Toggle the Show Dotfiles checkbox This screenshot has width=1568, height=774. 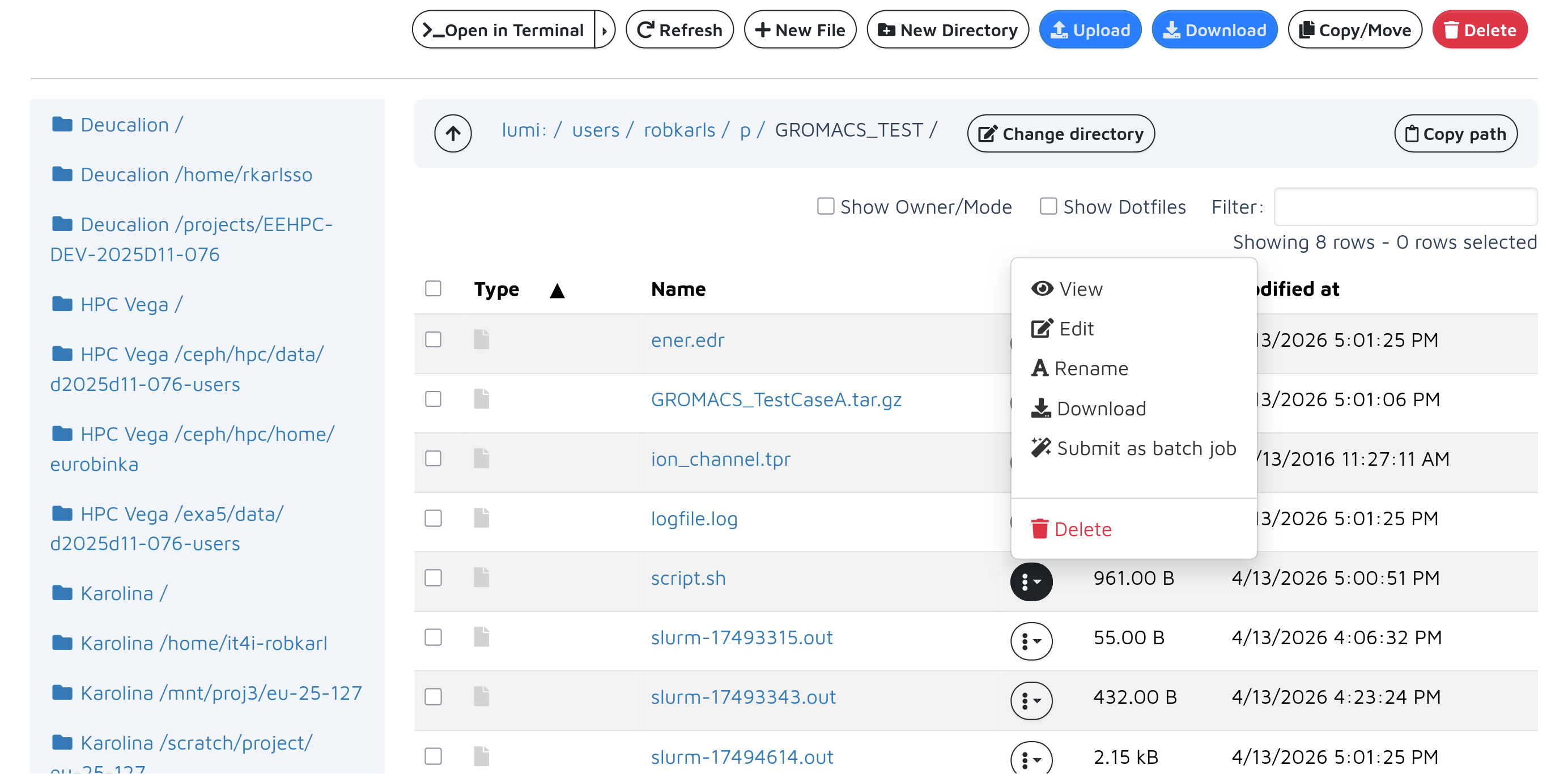point(1048,206)
